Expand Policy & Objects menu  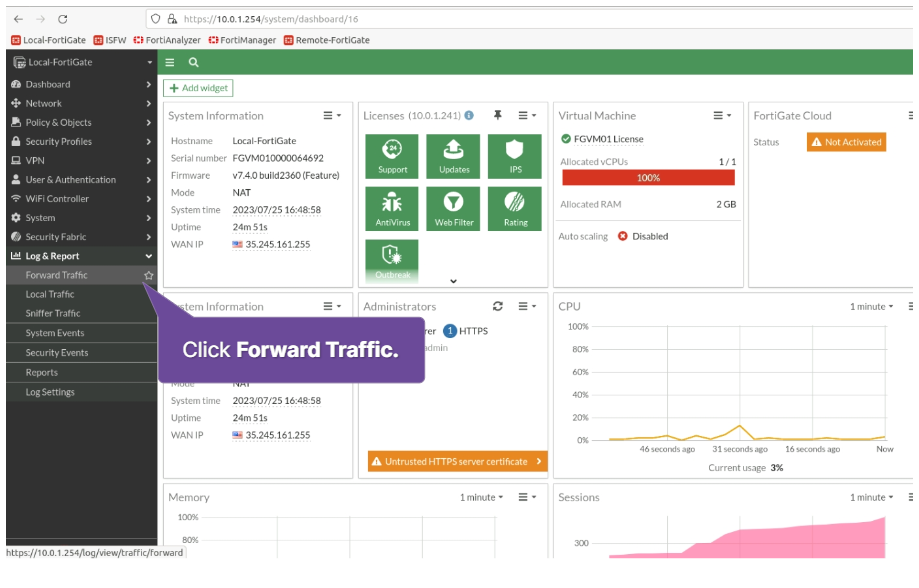click(x=82, y=123)
